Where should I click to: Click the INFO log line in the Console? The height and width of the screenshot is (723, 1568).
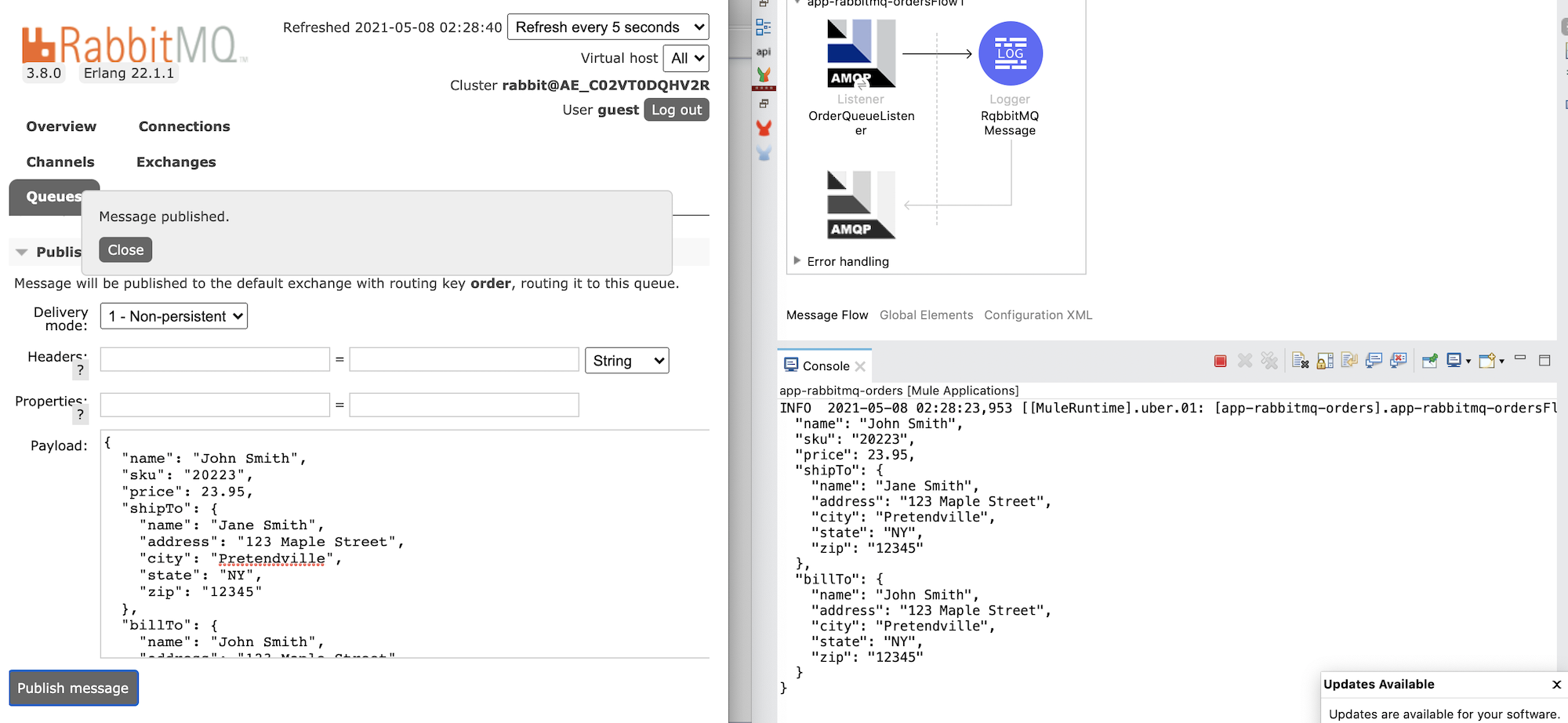[x=1168, y=408]
